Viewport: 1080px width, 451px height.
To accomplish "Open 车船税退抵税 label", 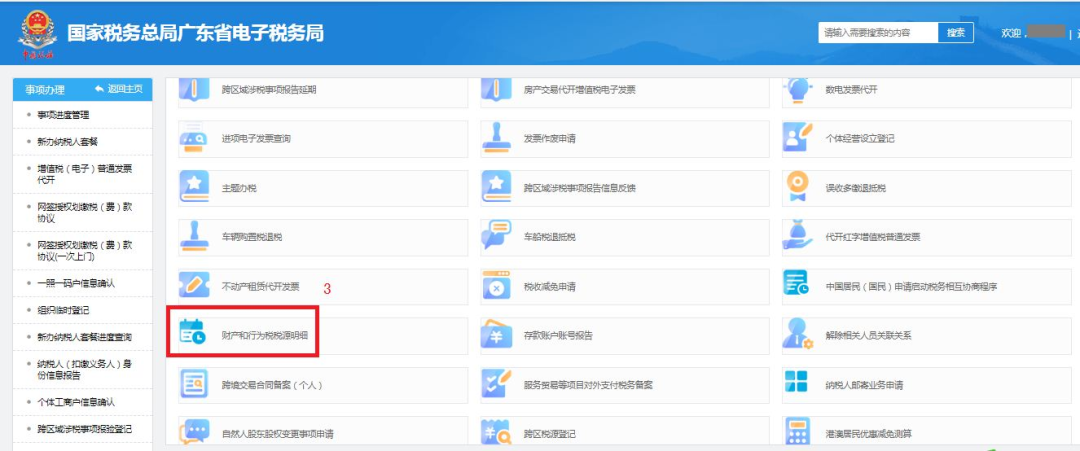I will [x=550, y=237].
